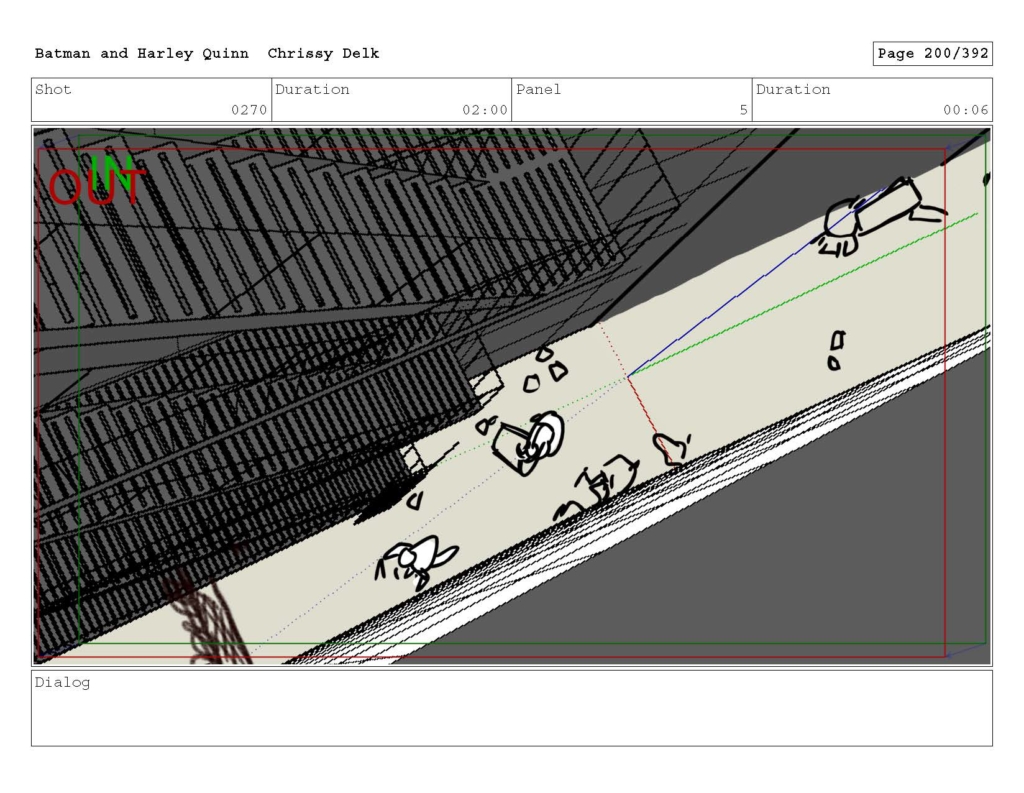Click the 'Batman and Harley Quinn' title text

pyautogui.click(x=142, y=54)
